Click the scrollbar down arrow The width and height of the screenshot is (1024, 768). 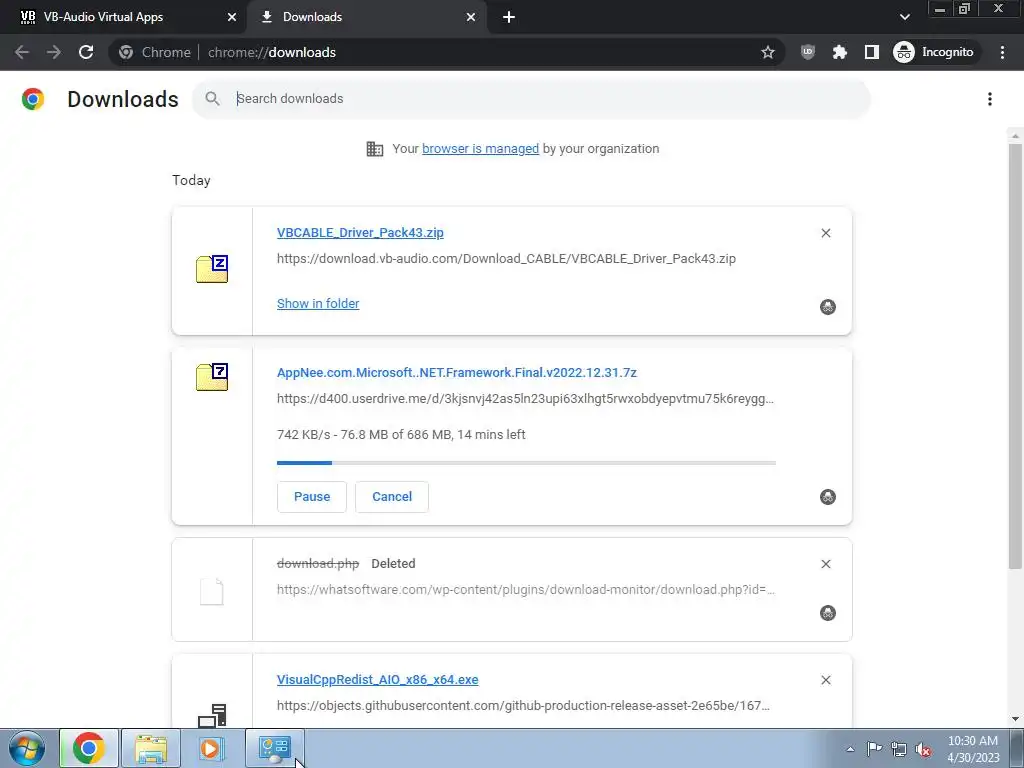click(1015, 719)
